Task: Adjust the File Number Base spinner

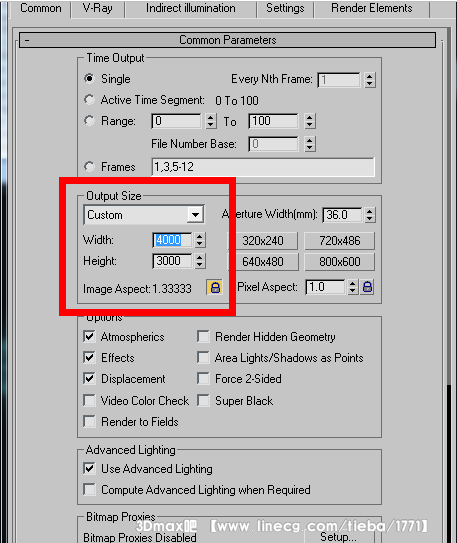Action: pos(310,144)
